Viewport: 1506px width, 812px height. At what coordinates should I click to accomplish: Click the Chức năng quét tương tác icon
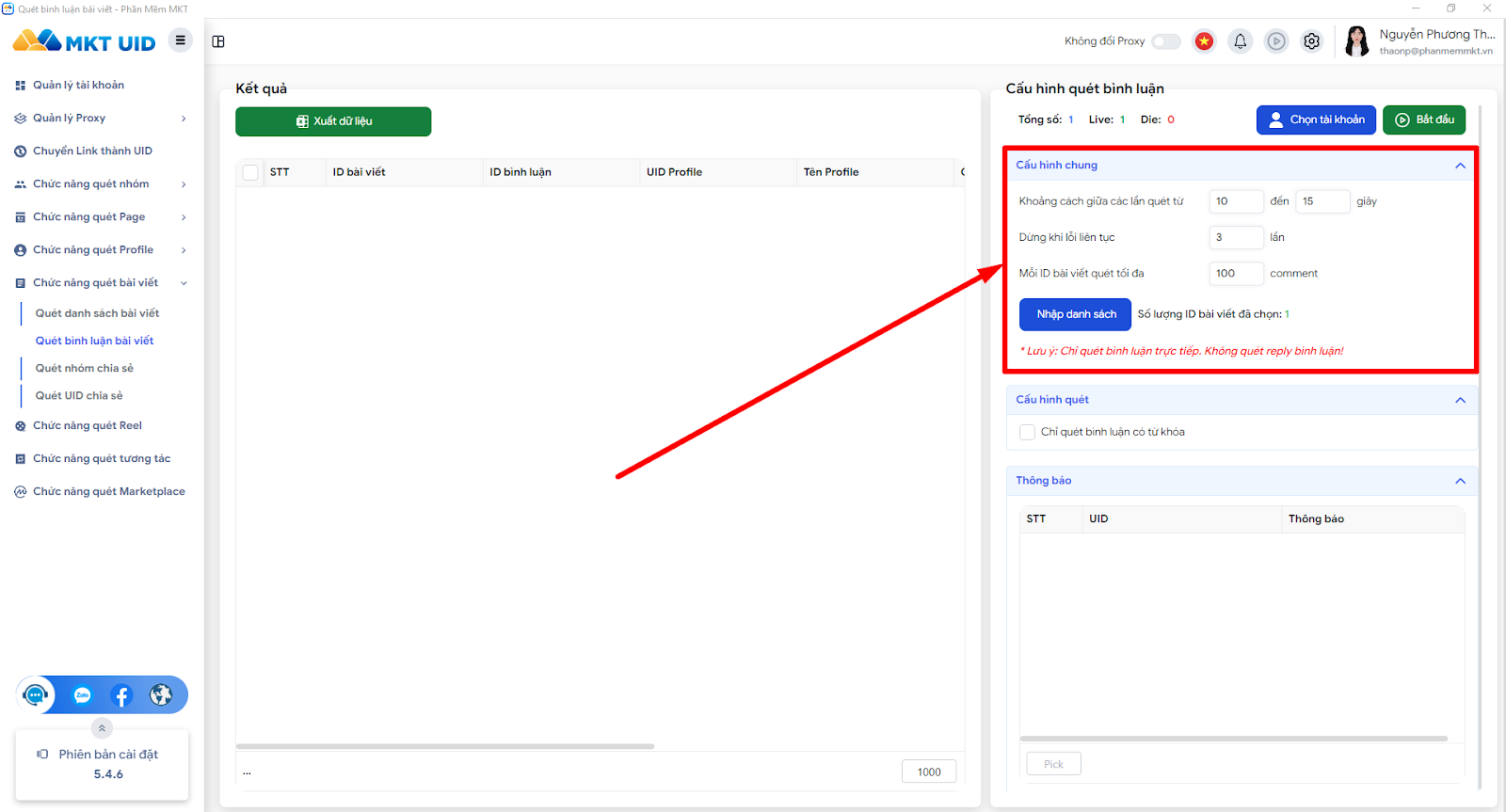click(21, 459)
